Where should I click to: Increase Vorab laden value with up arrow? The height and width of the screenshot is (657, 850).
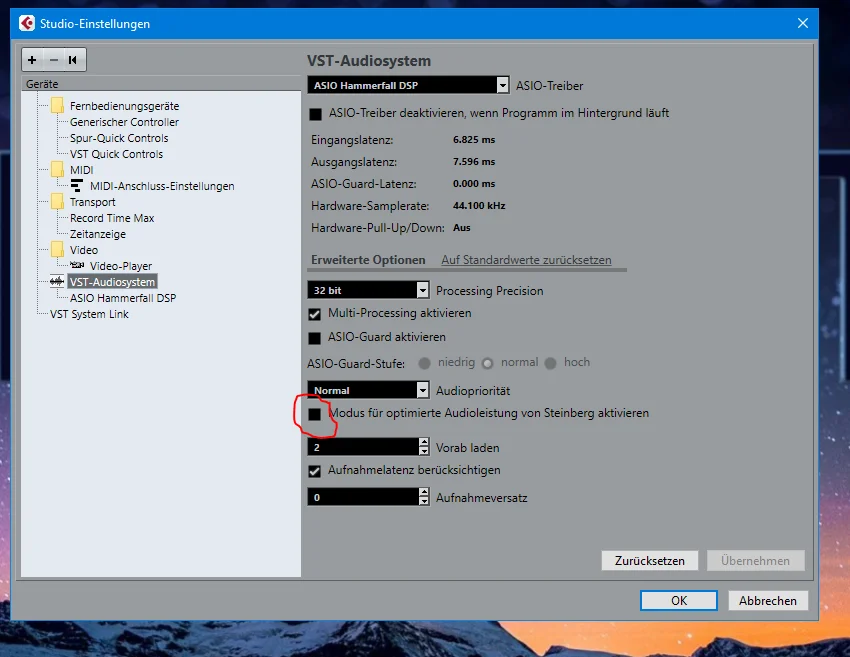pyautogui.click(x=424, y=442)
